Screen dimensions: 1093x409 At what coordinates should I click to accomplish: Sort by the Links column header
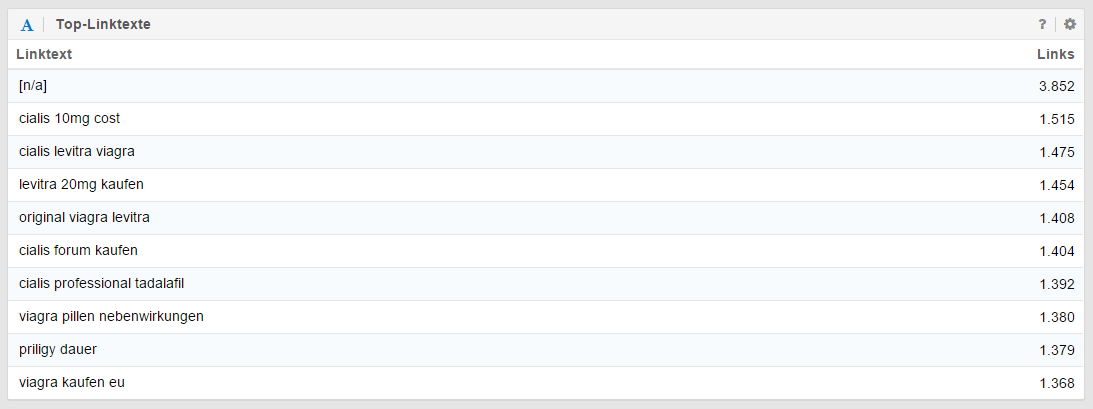point(1055,54)
